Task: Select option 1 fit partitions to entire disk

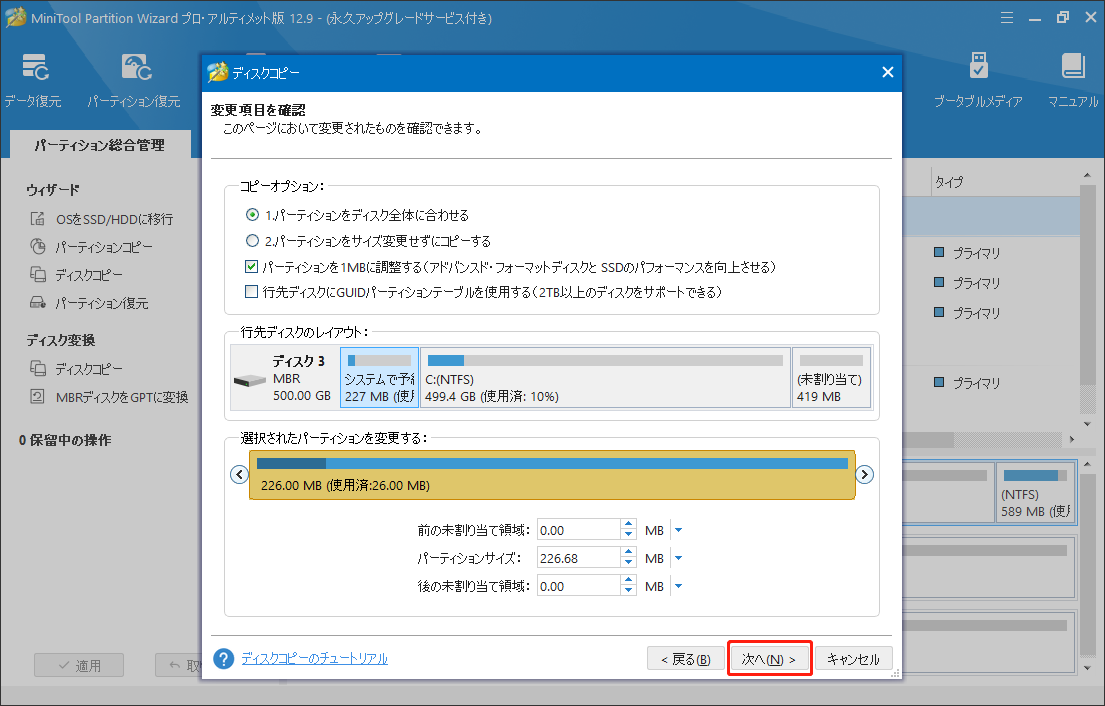Action: point(252,214)
